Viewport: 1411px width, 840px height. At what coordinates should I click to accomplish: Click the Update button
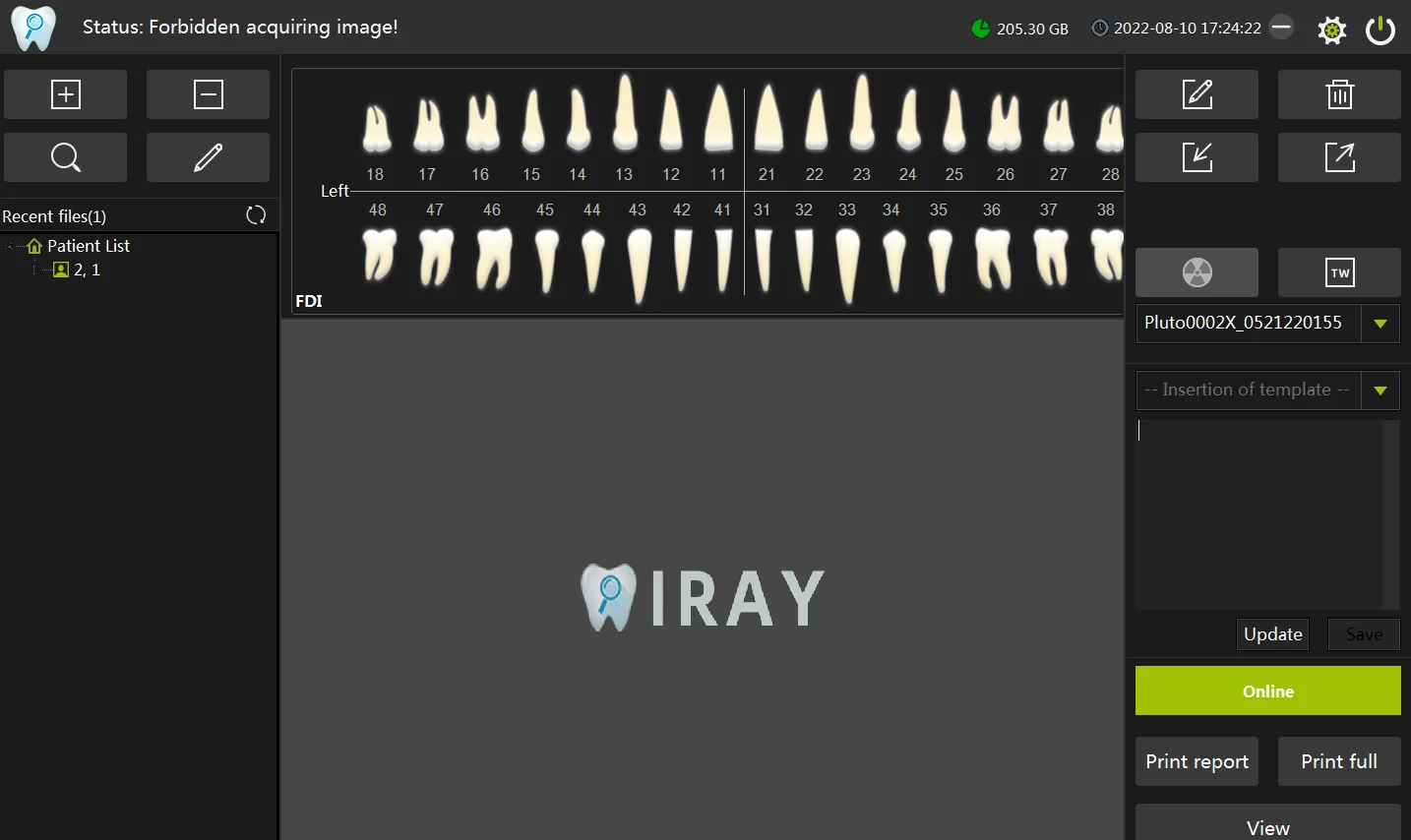(x=1272, y=633)
